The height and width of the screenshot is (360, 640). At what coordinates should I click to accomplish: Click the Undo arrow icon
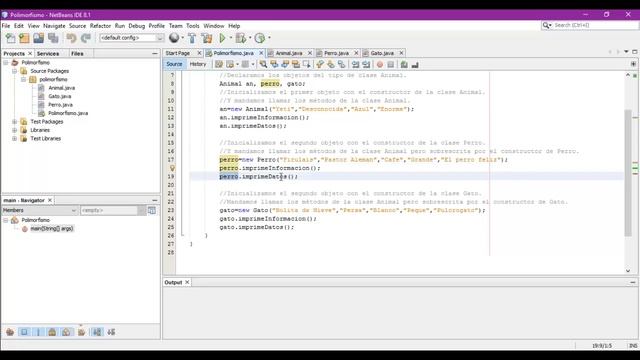[71, 38]
